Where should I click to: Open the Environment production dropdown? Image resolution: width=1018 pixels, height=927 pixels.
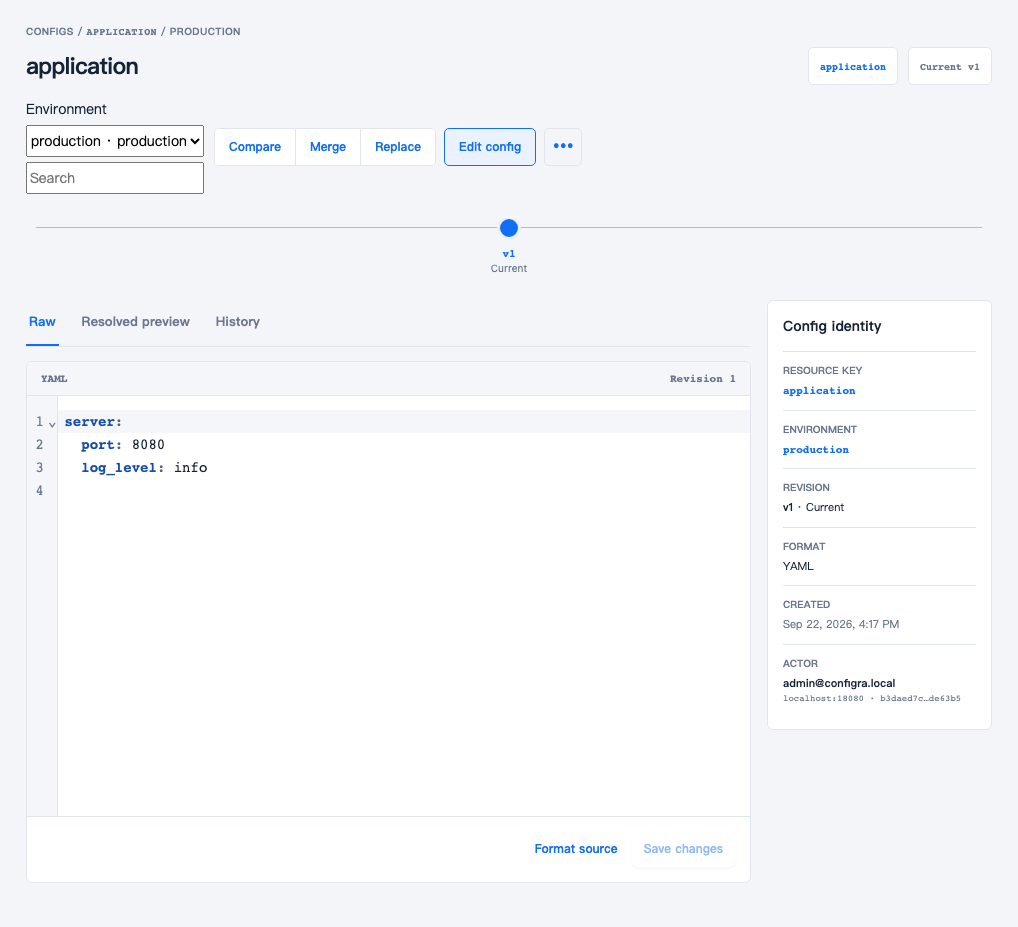coord(115,141)
